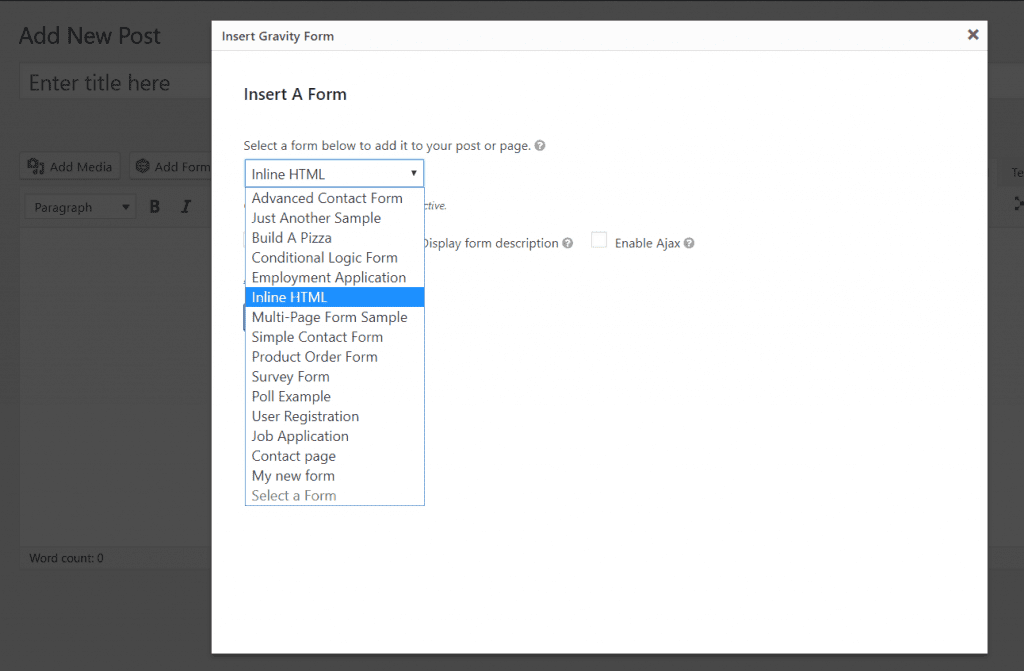Toggle italic formatting in editor toolbar
The image size is (1024, 671).
tap(186, 207)
